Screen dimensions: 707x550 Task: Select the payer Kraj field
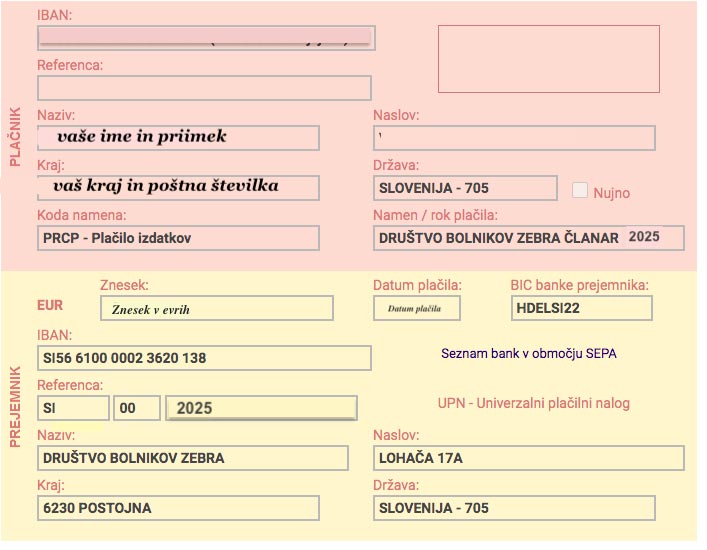click(178, 187)
